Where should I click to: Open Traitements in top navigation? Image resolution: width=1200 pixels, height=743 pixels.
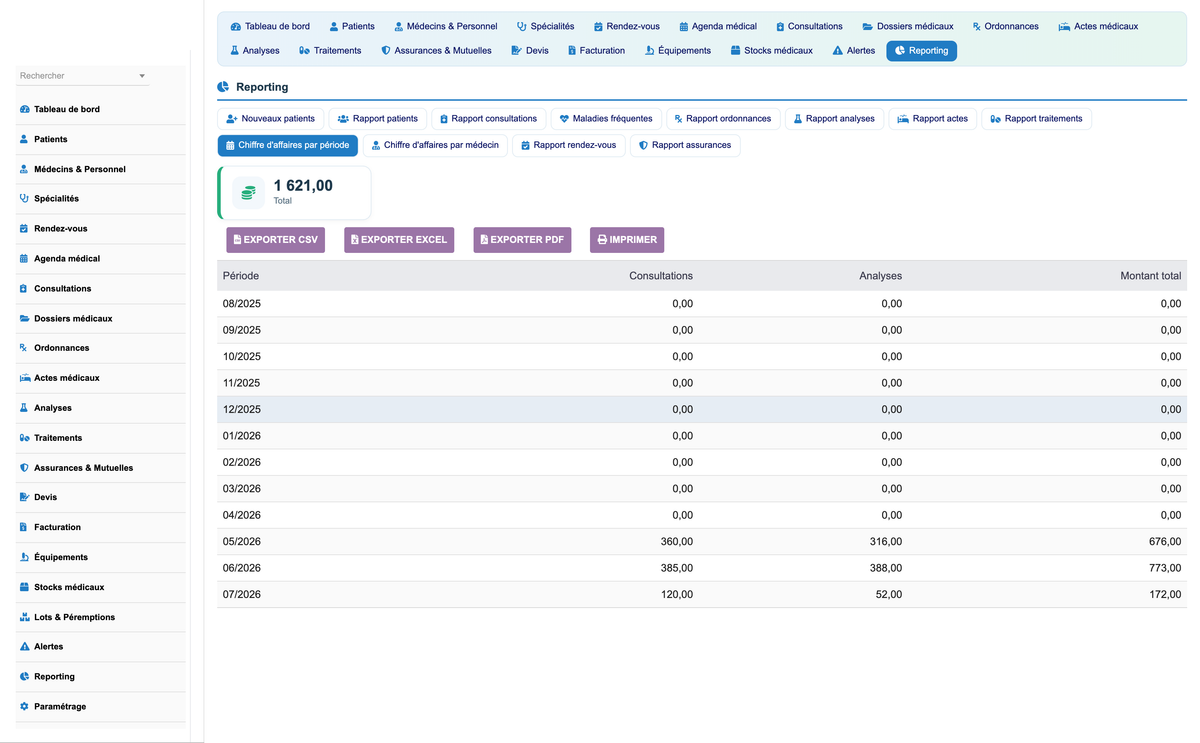[330, 50]
